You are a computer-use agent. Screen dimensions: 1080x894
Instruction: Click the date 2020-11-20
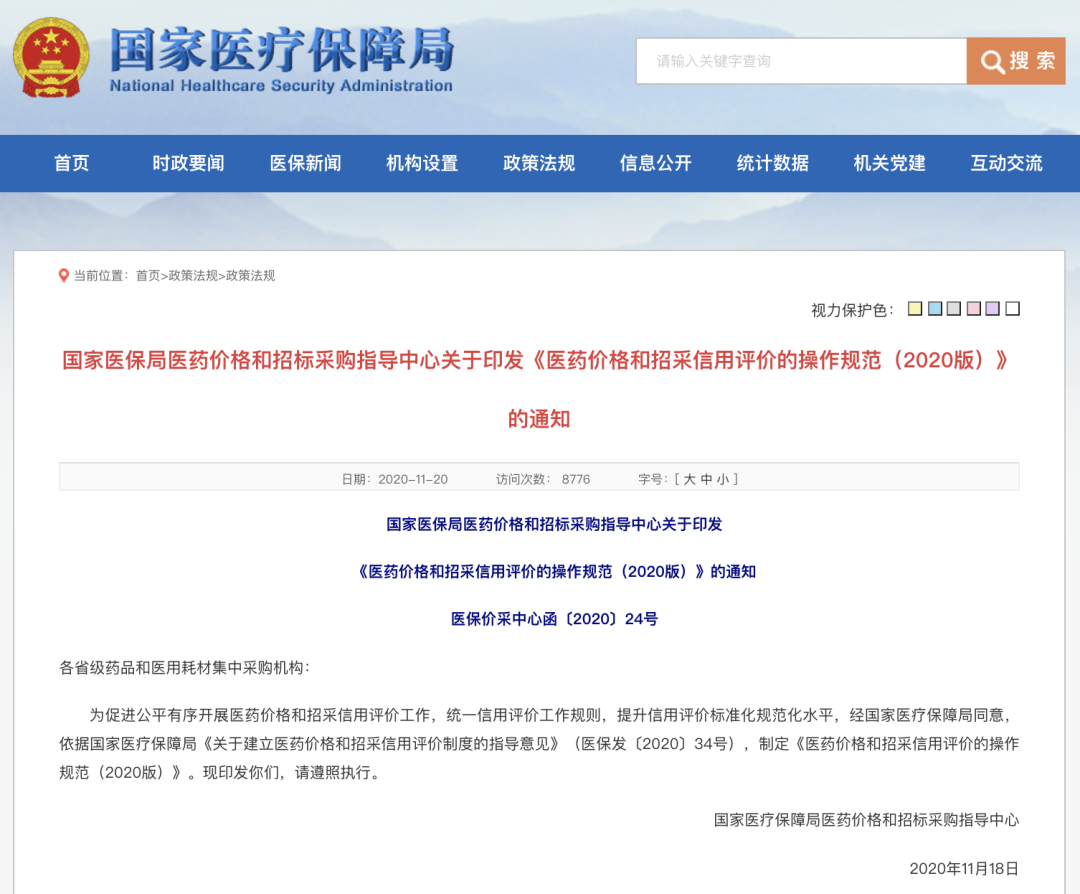(x=413, y=479)
